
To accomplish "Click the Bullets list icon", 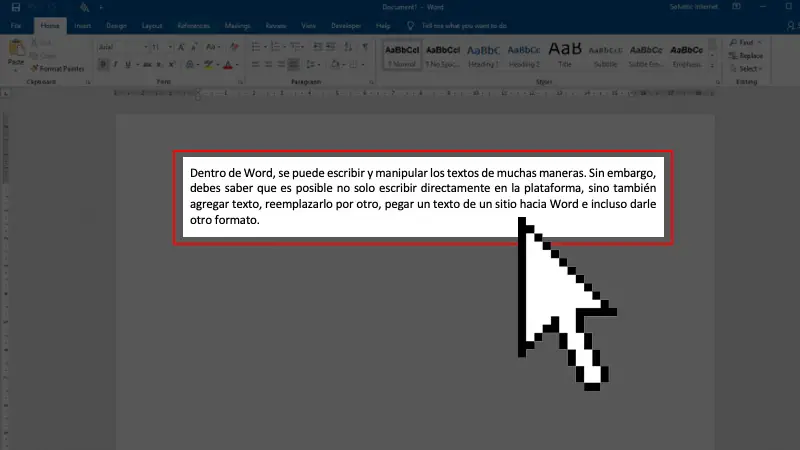I will (256, 47).
